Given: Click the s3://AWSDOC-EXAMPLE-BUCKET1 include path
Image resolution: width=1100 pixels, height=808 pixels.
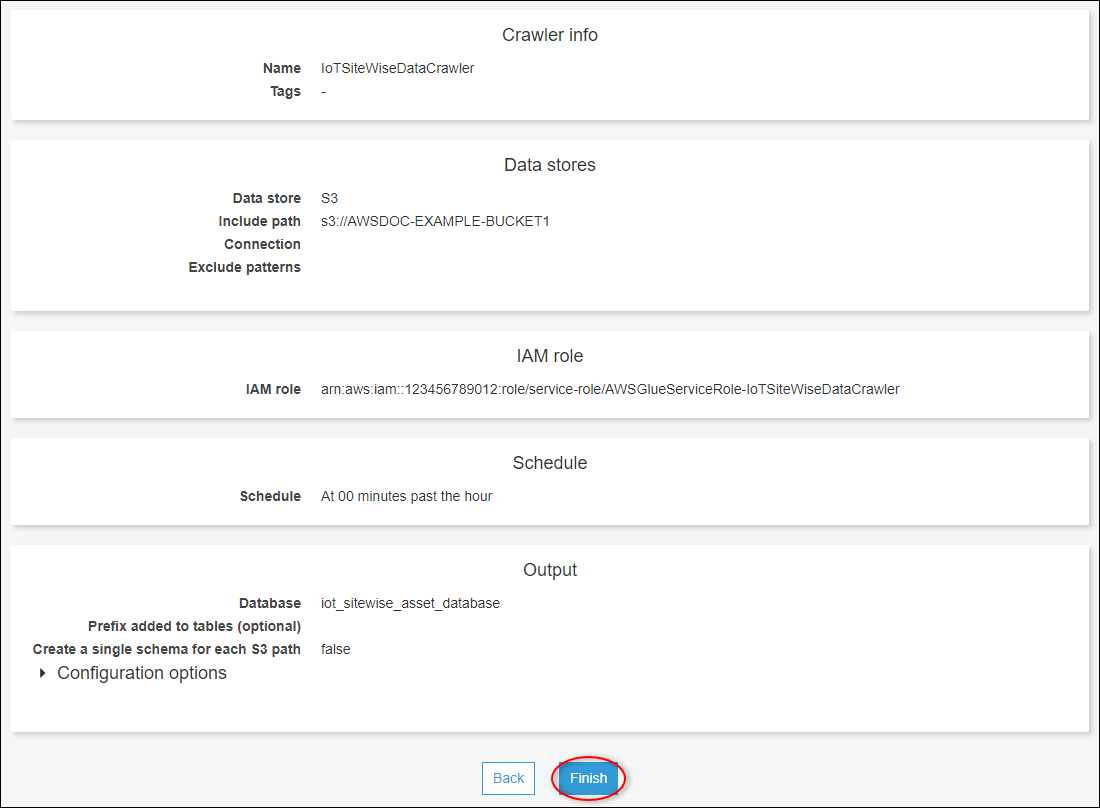Looking at the screenshot, I should (435, 221).
